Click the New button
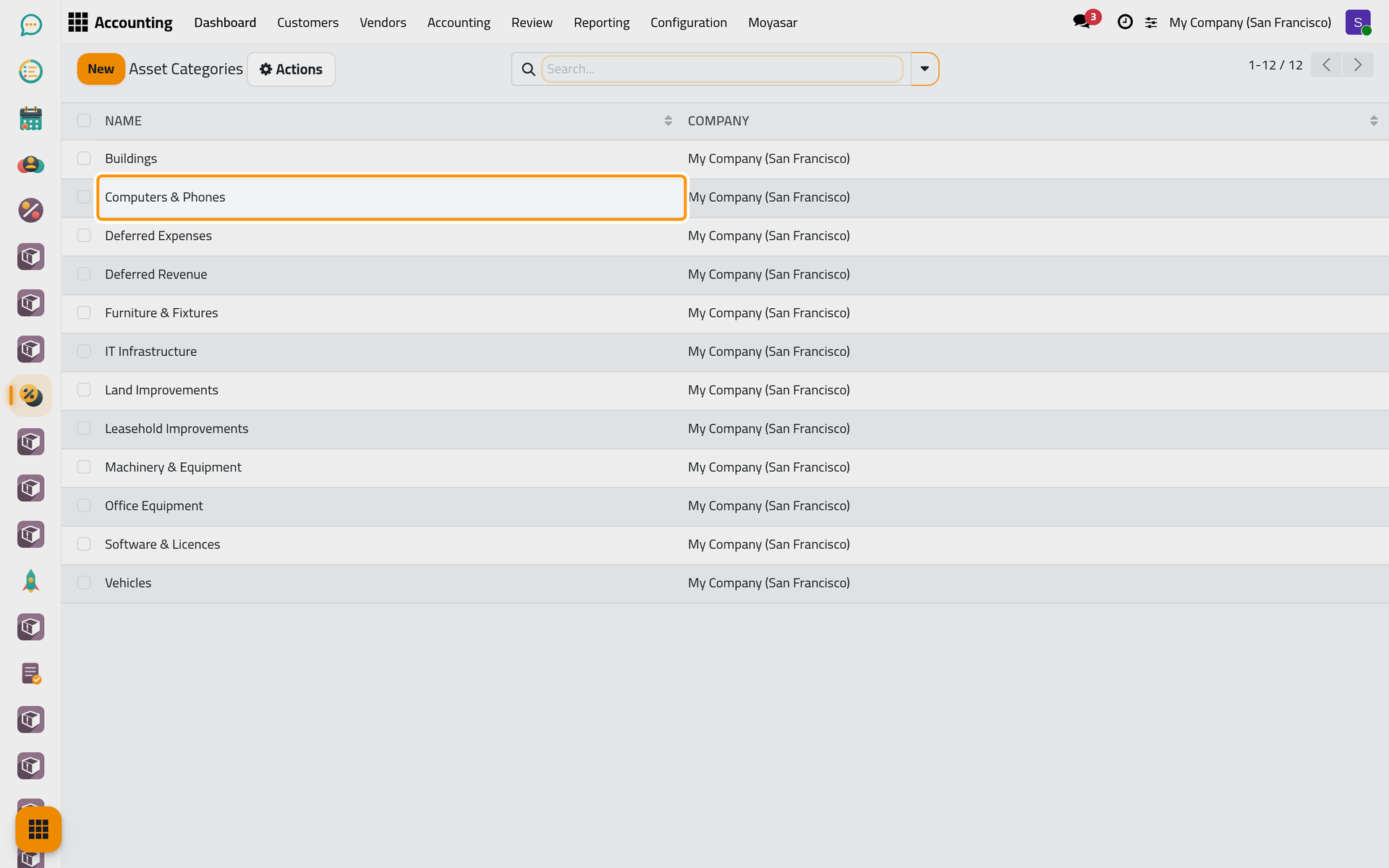Image resolution: width=1389 pixels, height=868 pixels. (x=101, y=69)
